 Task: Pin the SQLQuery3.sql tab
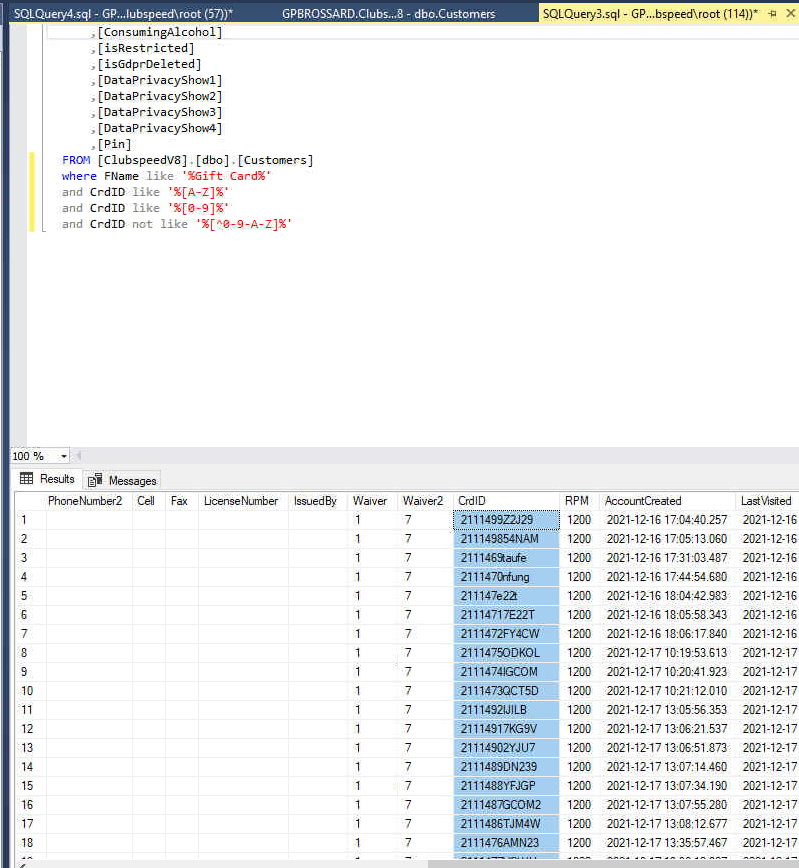[x=772, y=14]
